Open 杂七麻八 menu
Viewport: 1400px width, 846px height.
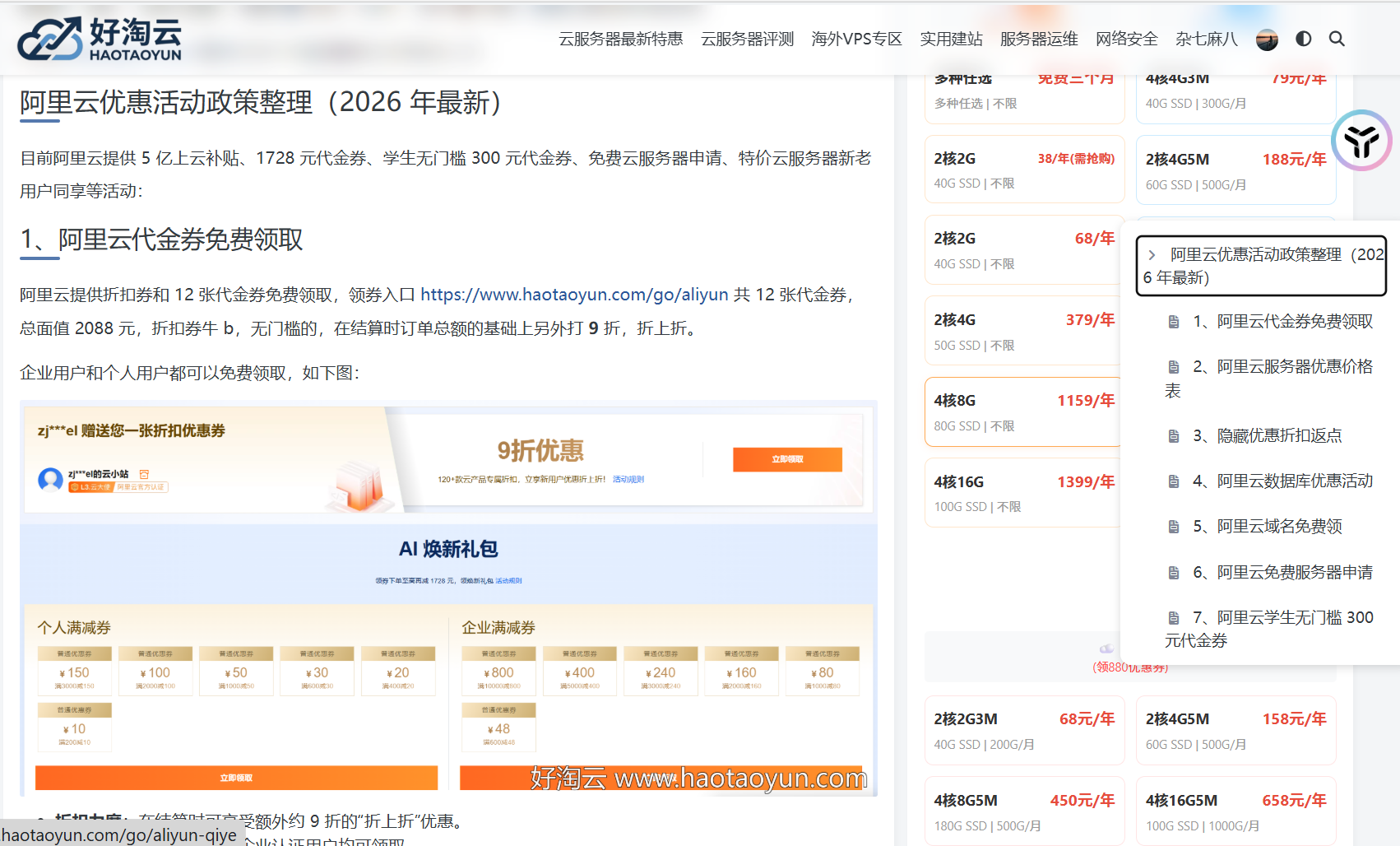tap(1207, 39)
